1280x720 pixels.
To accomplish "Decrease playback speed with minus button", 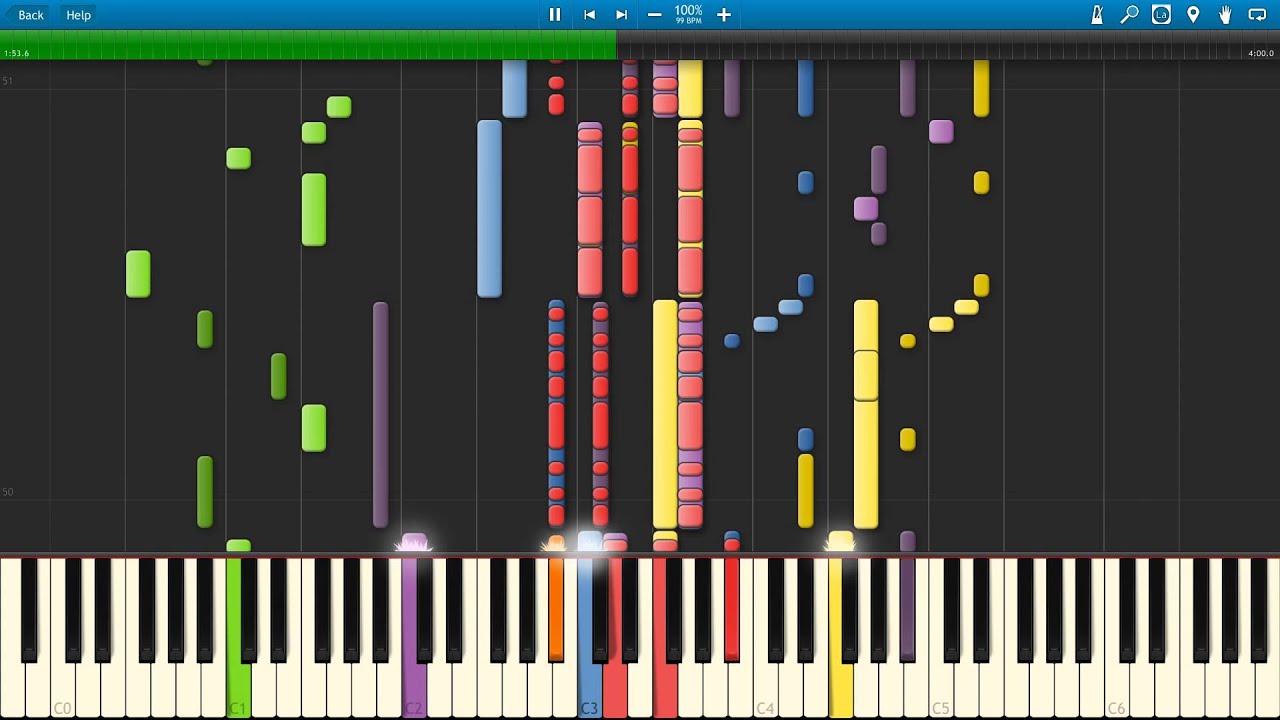I will click(654, 15).
